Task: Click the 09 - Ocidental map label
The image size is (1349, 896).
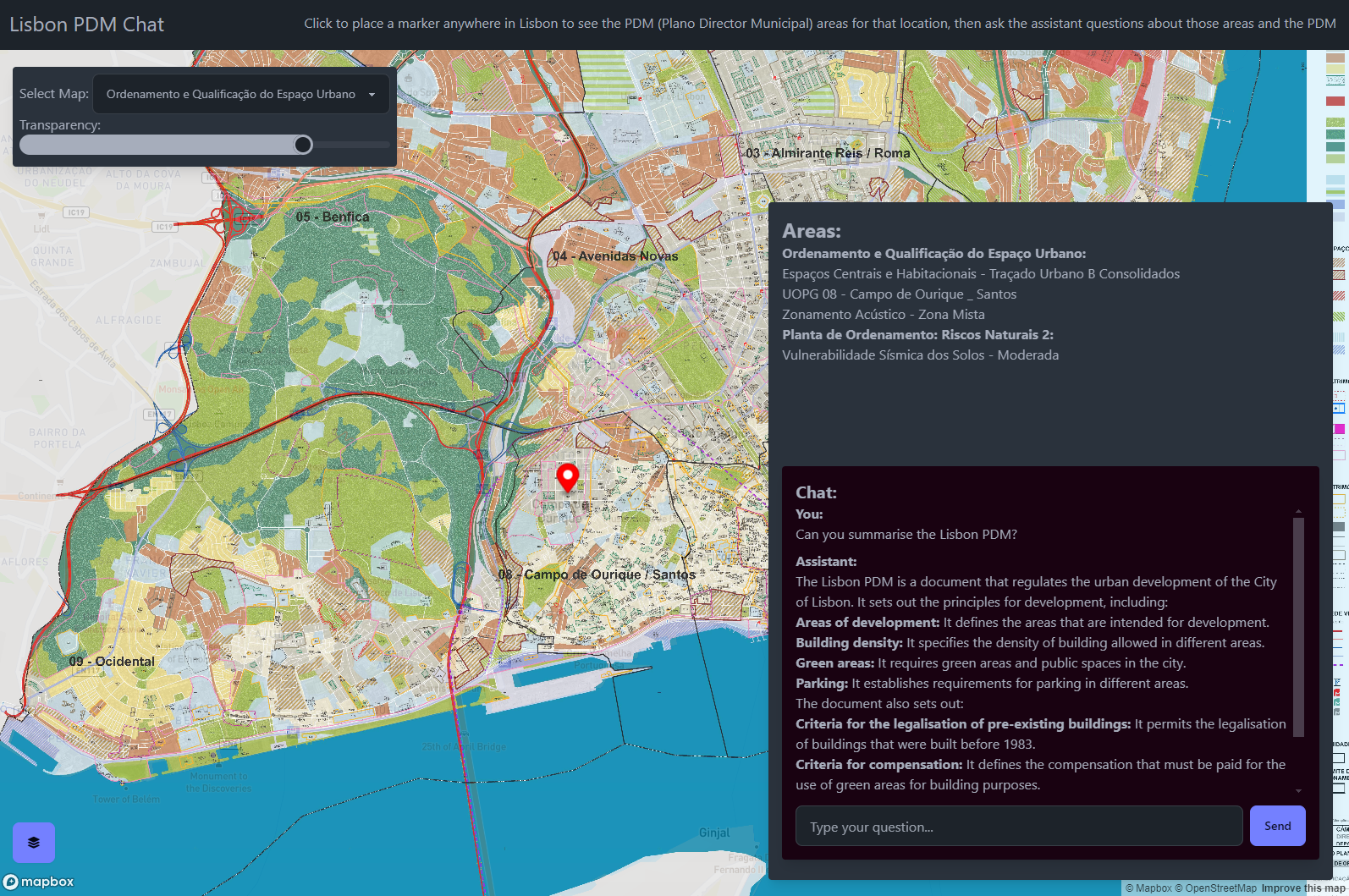Action: [x=112, y=662]
